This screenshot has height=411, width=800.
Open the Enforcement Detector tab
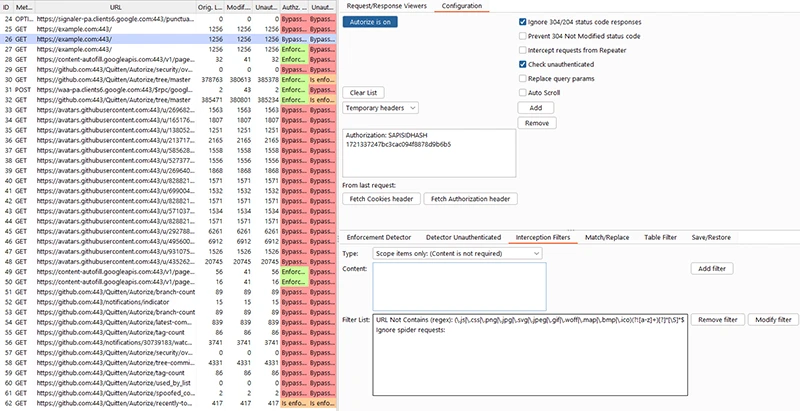point(379,237)
